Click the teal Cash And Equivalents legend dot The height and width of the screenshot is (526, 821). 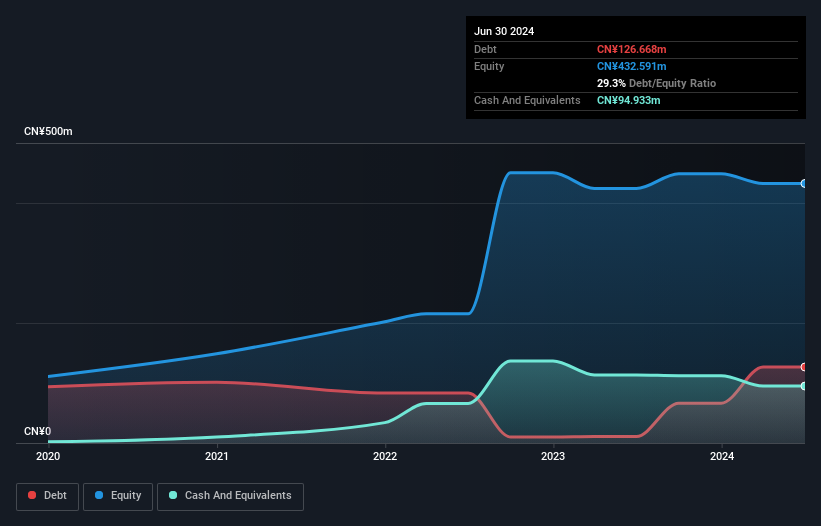point(173,495)
